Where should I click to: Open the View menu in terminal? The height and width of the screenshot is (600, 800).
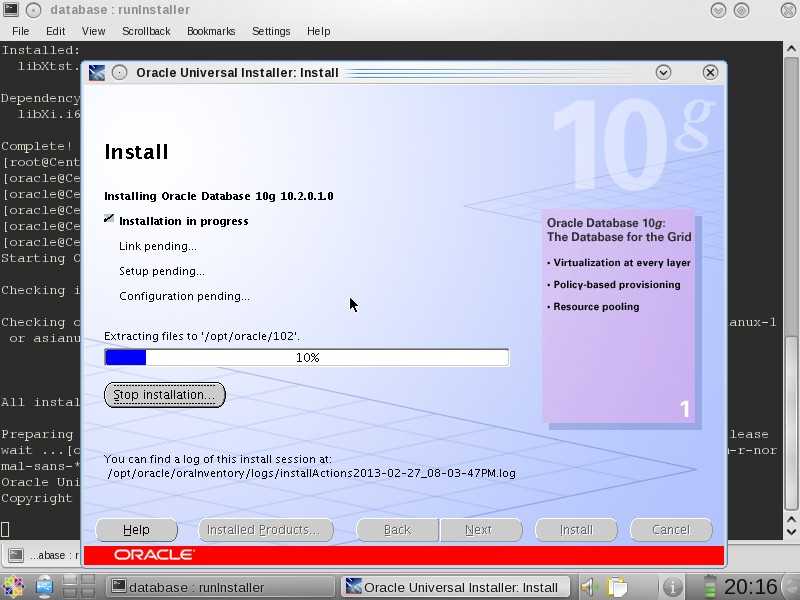click(x=93, y=31)
